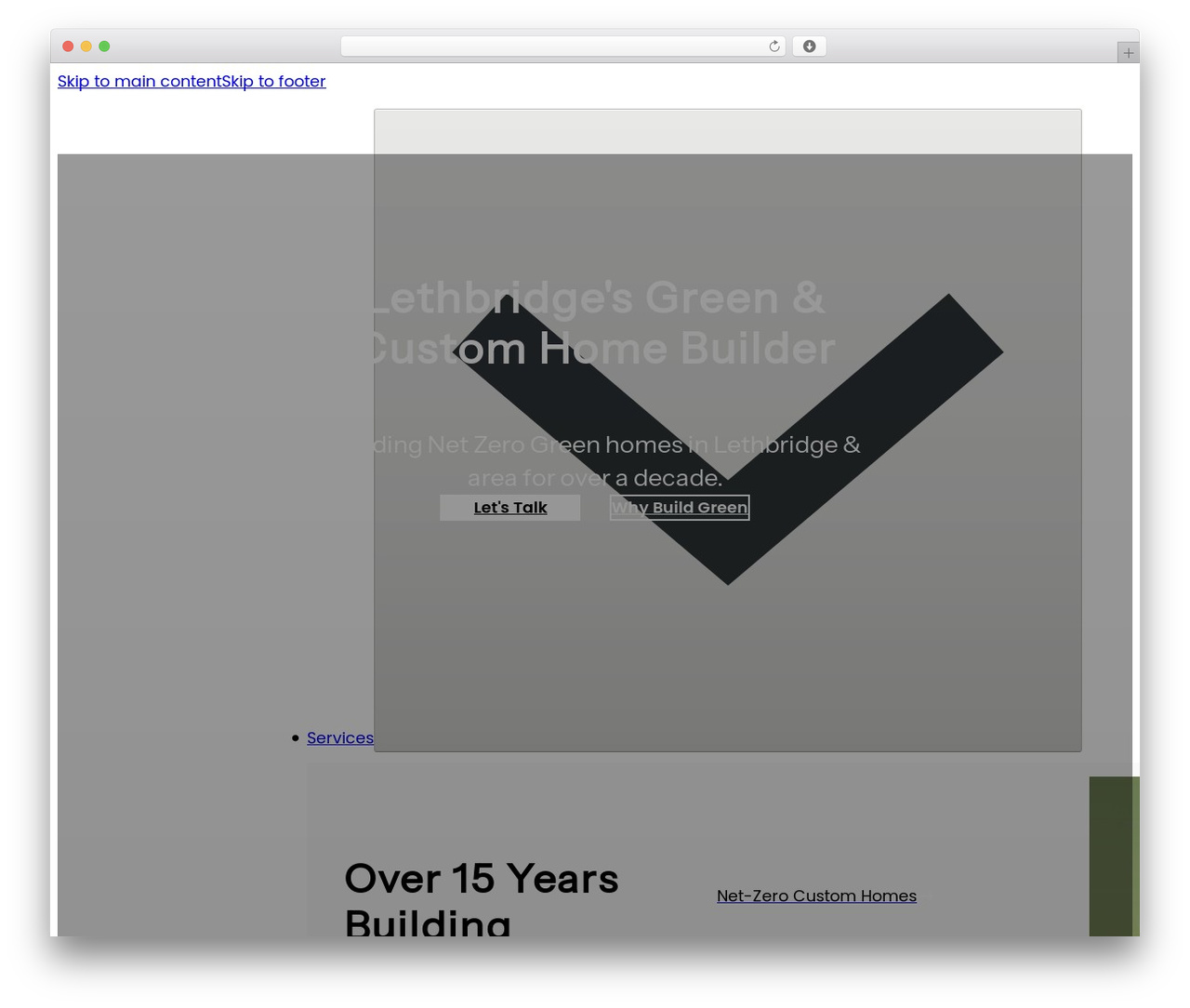Close the browser window with red button

pos(68,46)
